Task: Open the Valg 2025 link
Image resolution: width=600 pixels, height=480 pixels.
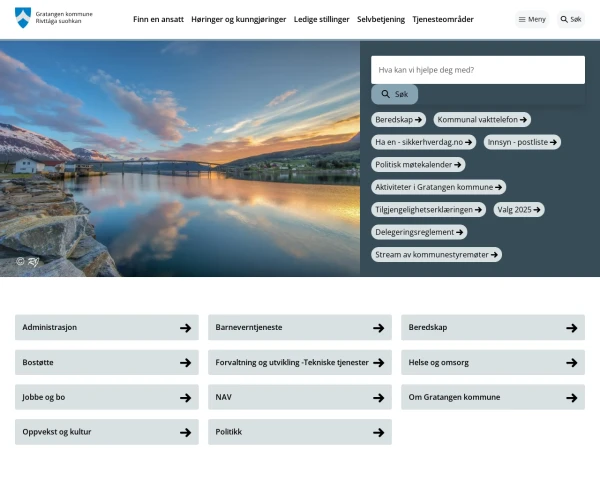Action: 519,209
